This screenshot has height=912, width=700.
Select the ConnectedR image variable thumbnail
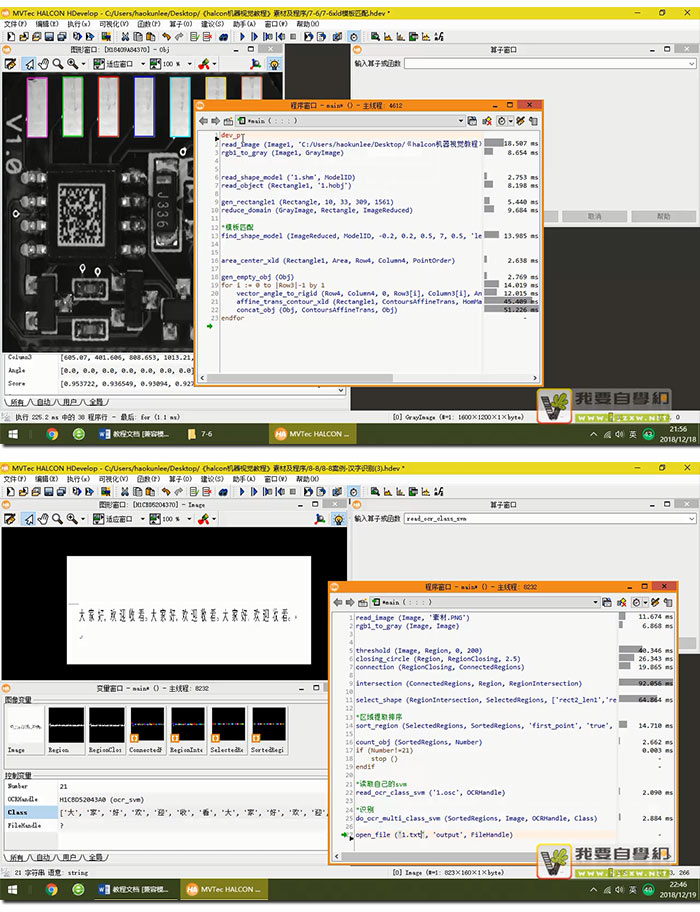(x=147, y=730)
